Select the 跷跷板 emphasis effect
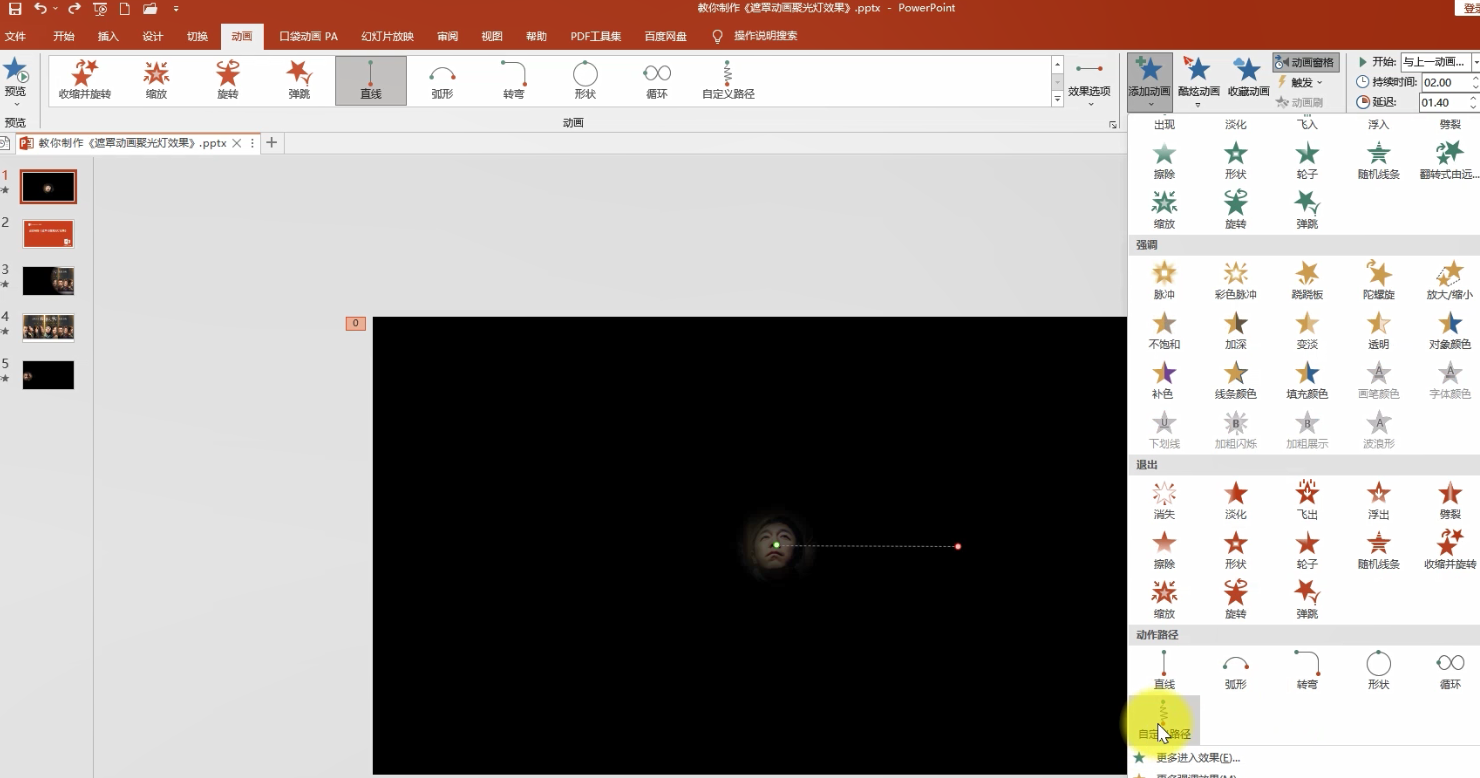This screenshot has height=778, width=1480. pos(1307,280)
